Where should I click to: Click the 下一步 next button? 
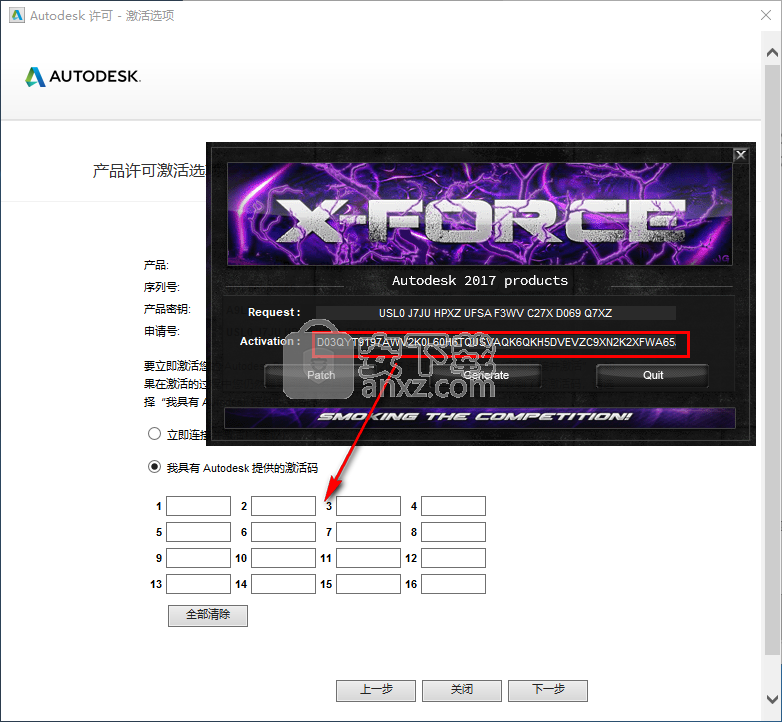click(548, 691)
